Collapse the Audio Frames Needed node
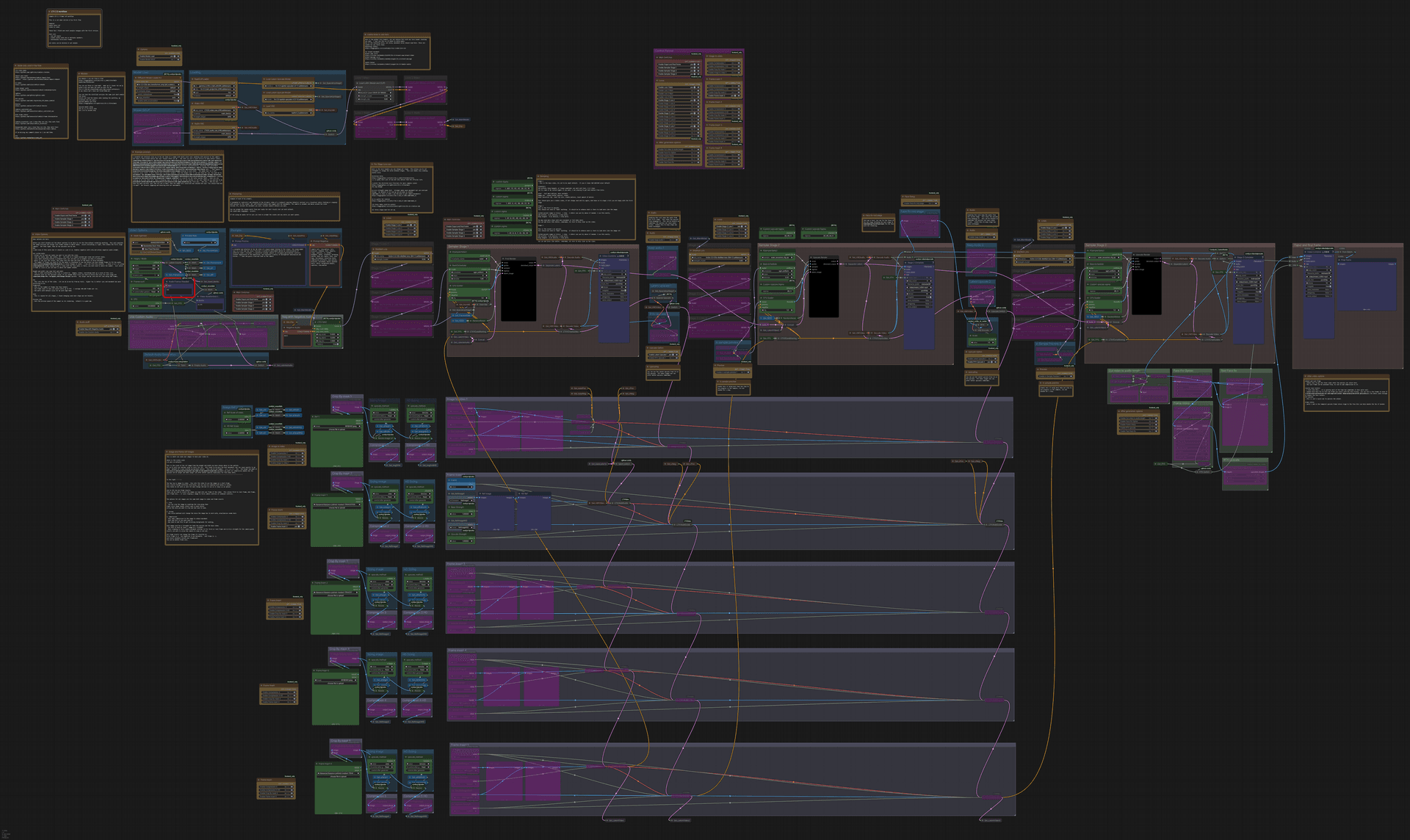The width and height of the screenshot is (1410, 840). click(x=167, y=281)
